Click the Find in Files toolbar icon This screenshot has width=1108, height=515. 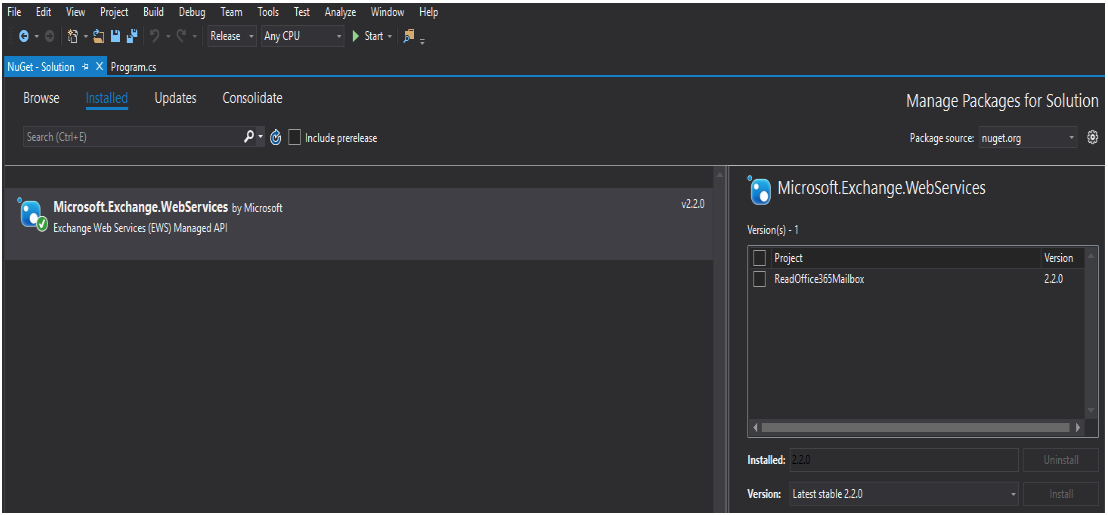[x=408, y=36]
